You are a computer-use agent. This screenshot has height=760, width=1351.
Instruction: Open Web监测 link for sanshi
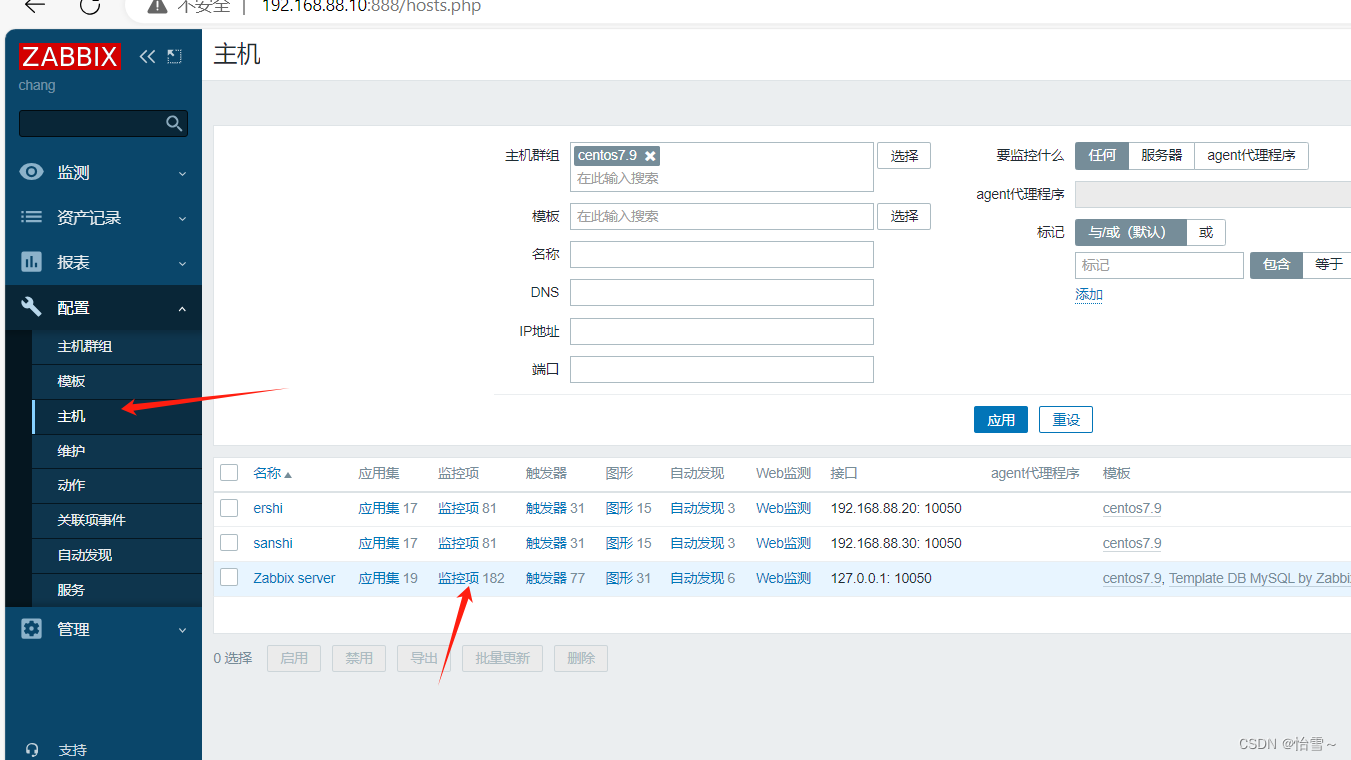(x=783, y=543)
